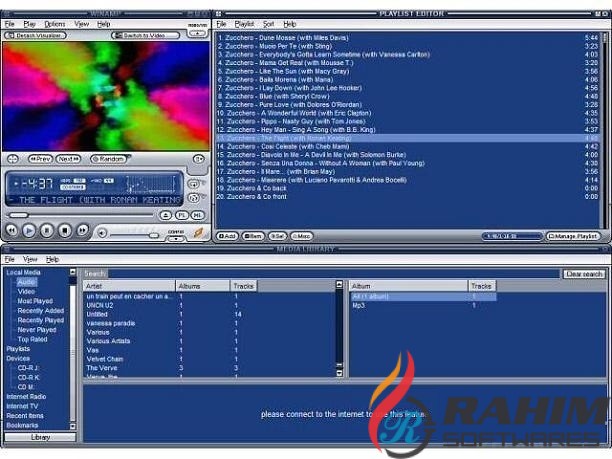Click the Next visualization preset button

68,159
